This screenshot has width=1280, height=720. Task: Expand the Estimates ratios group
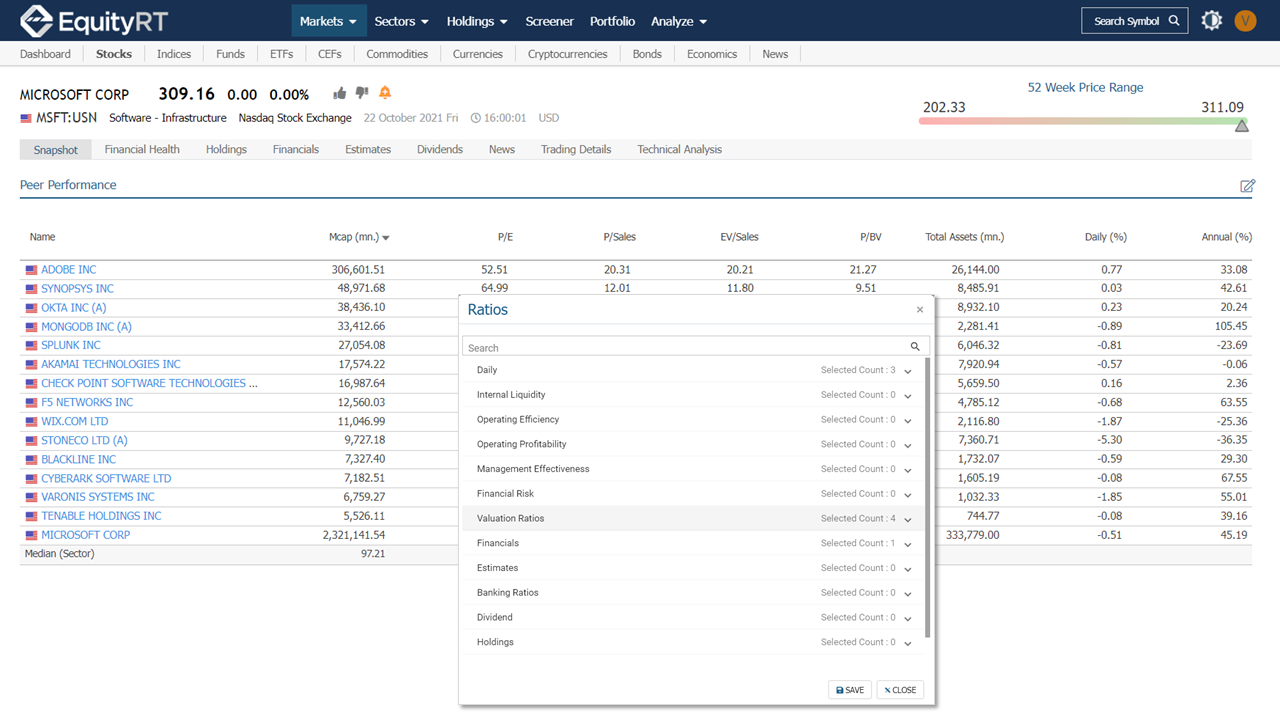point(908,569)
